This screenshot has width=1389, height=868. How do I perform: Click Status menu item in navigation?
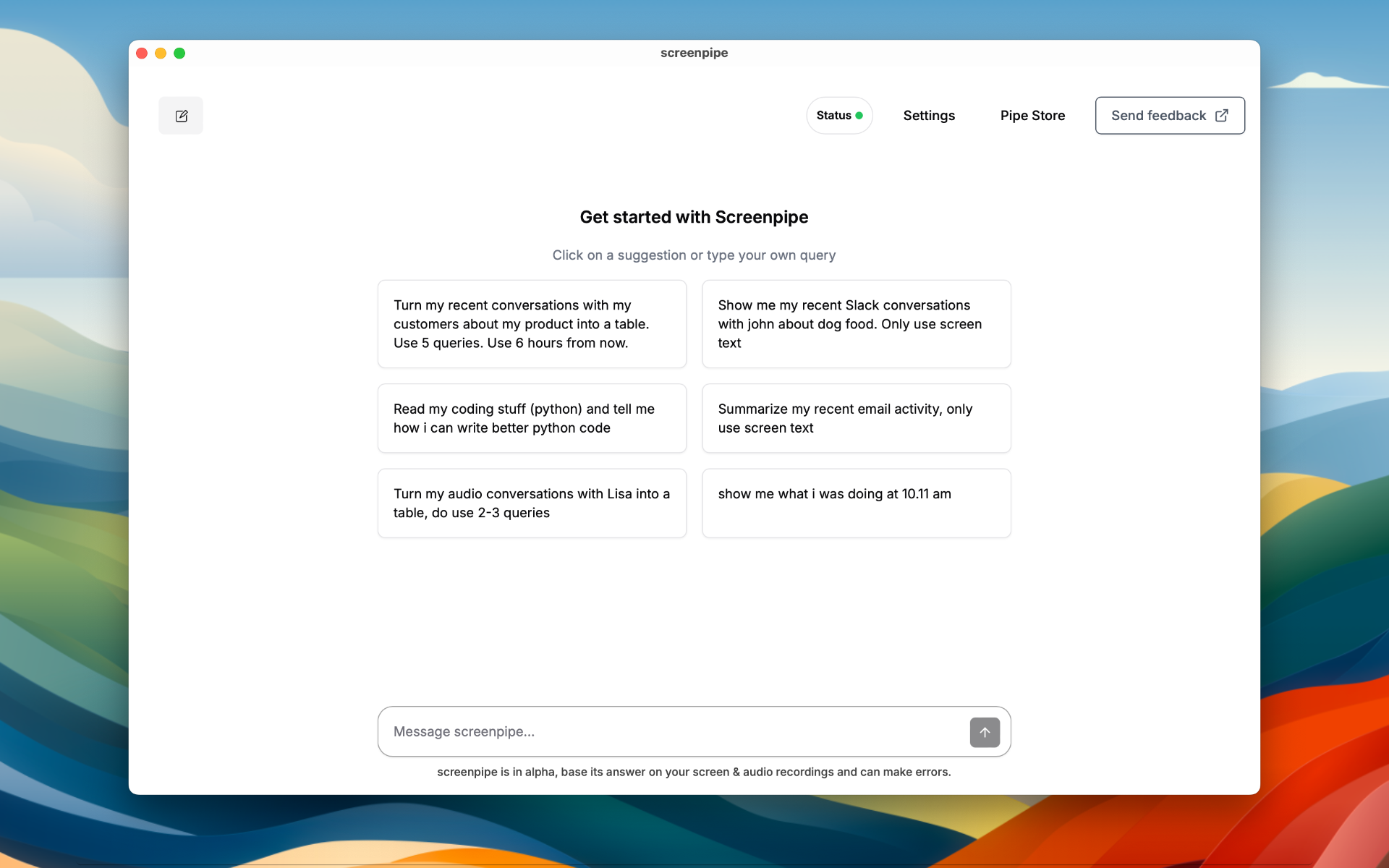click(x=839, y=115)
